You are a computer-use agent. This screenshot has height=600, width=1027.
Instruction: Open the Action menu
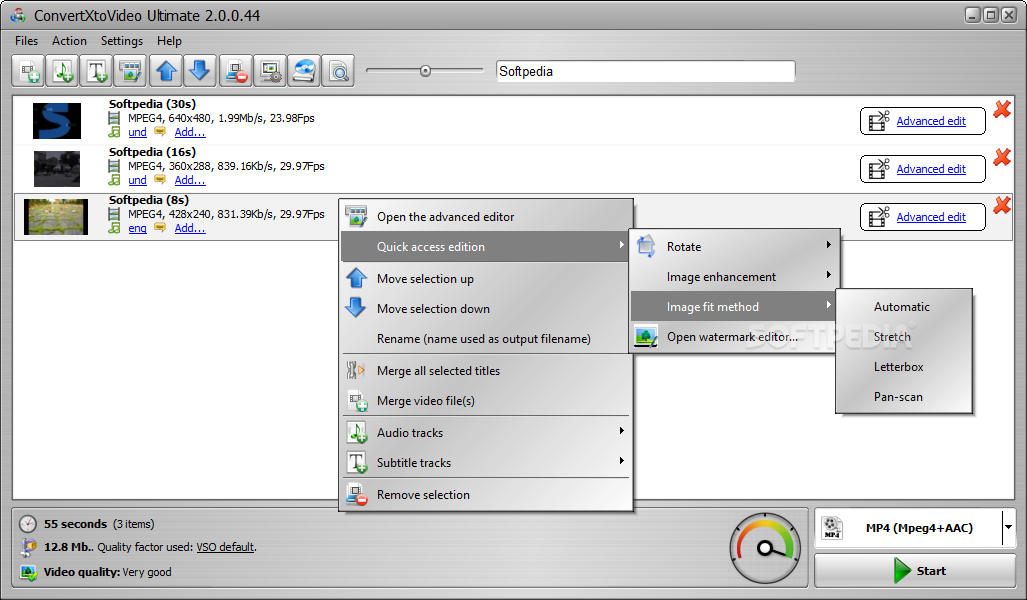tap(69, 41)
